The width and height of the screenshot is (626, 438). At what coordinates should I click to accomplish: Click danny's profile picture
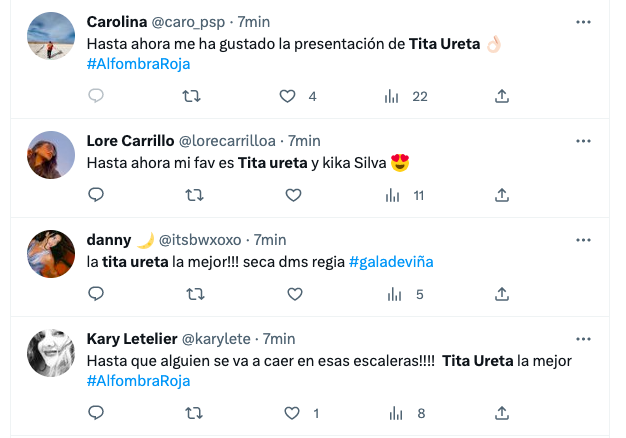tap(51, 254)
